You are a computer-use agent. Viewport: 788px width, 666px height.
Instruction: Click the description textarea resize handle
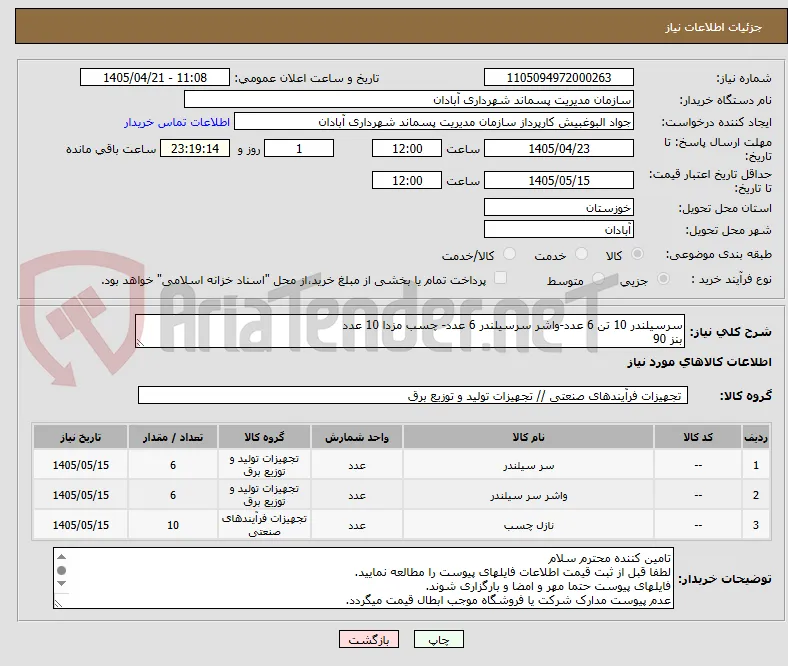coord(140,343)
